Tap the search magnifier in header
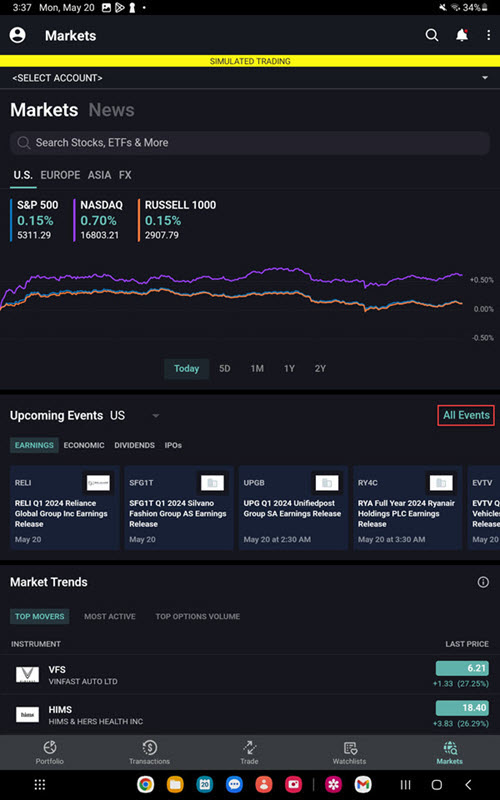The height and width of the screenshot is (800, 500). [432, 35]
